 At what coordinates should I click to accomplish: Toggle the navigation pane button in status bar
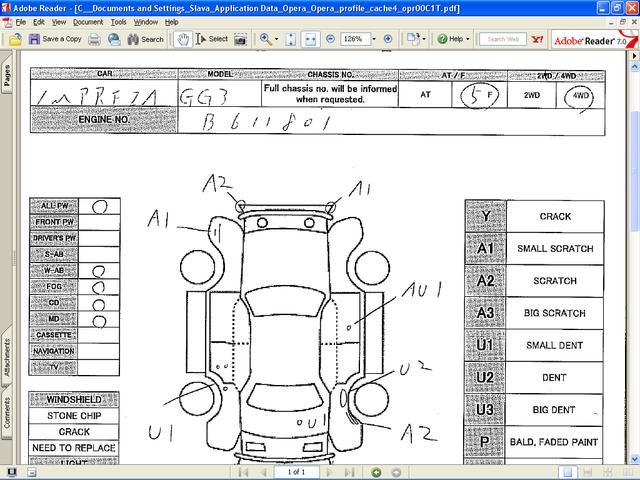point(32,472)
